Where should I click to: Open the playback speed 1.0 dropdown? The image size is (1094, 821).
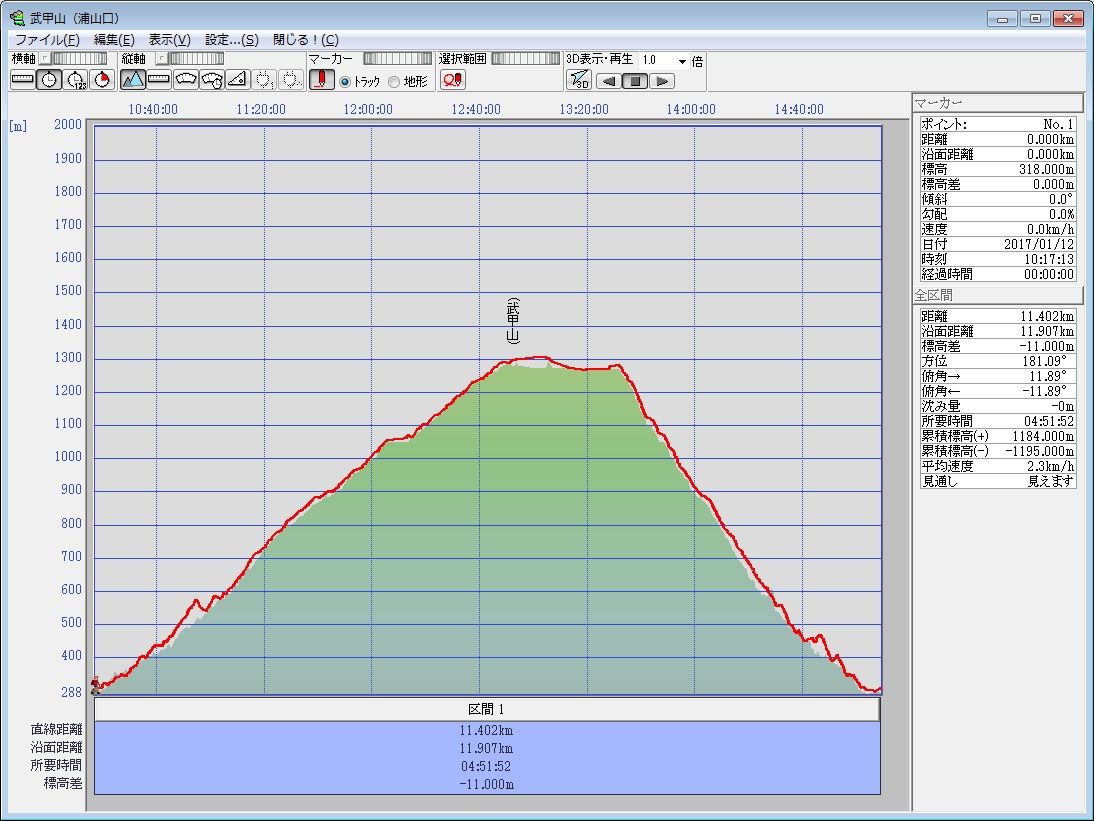coord(682,61)
